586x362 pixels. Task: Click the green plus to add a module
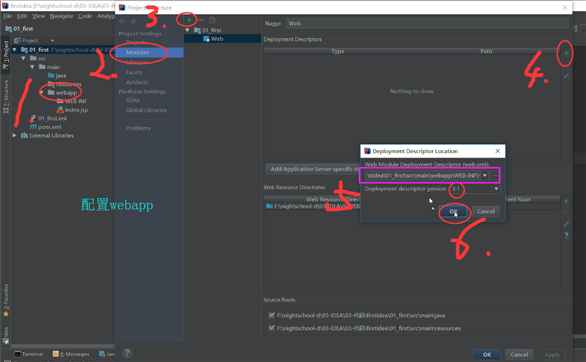189,20
